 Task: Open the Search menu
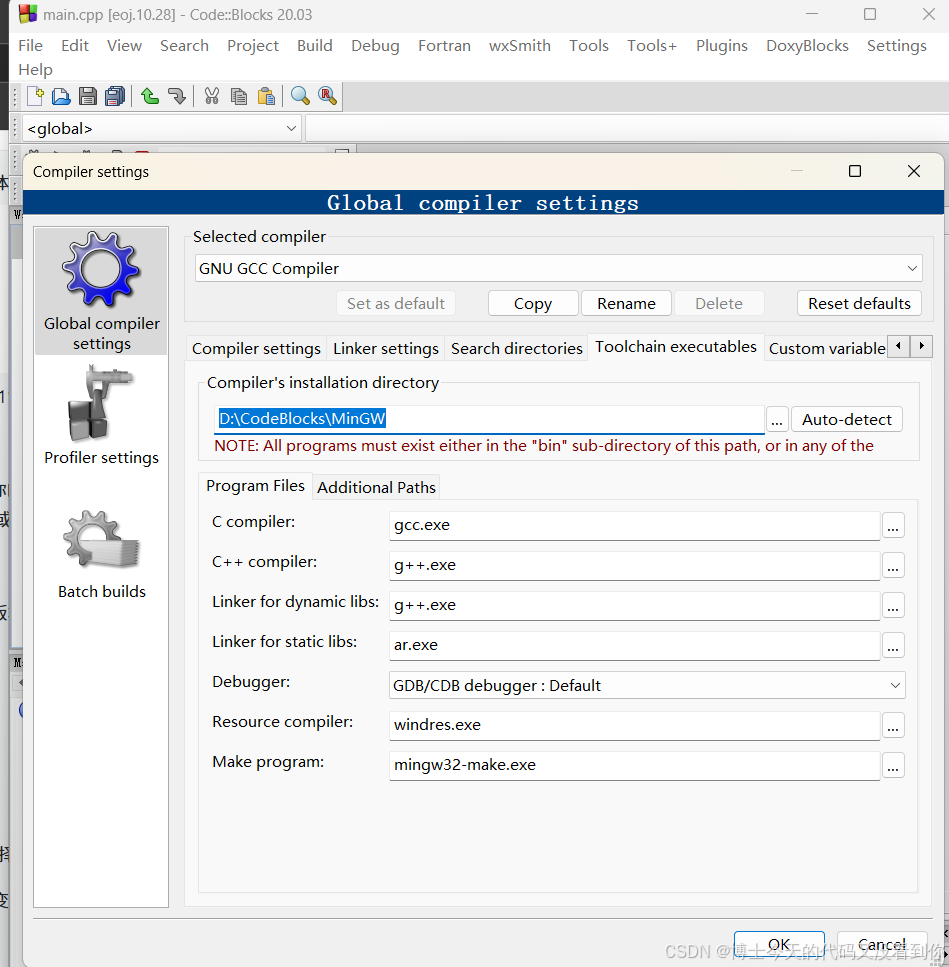184,46
